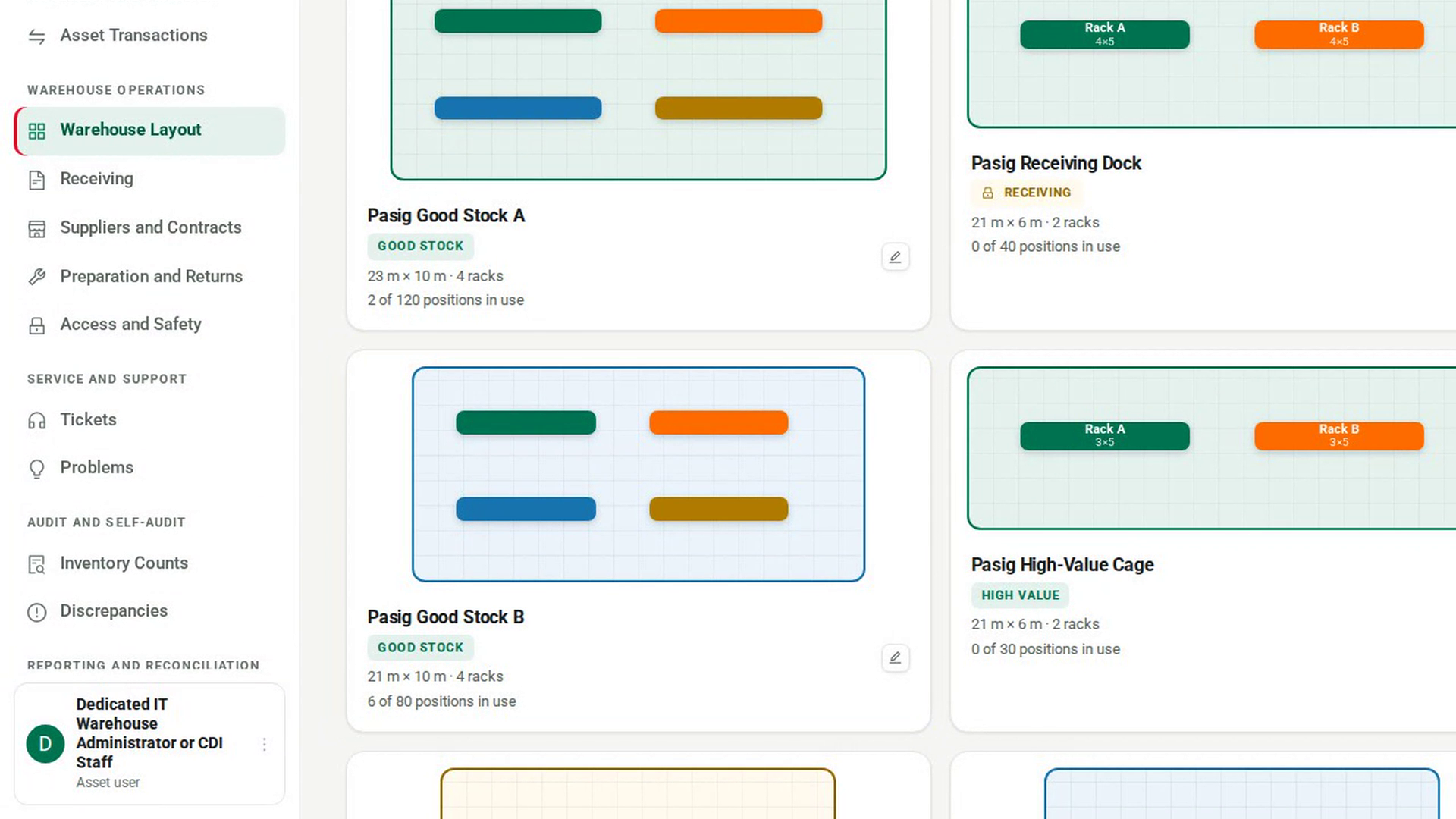Click the HIGH VALUE badge
The height and width of the screenshot is (819, 1456).
pos(1021,595)
